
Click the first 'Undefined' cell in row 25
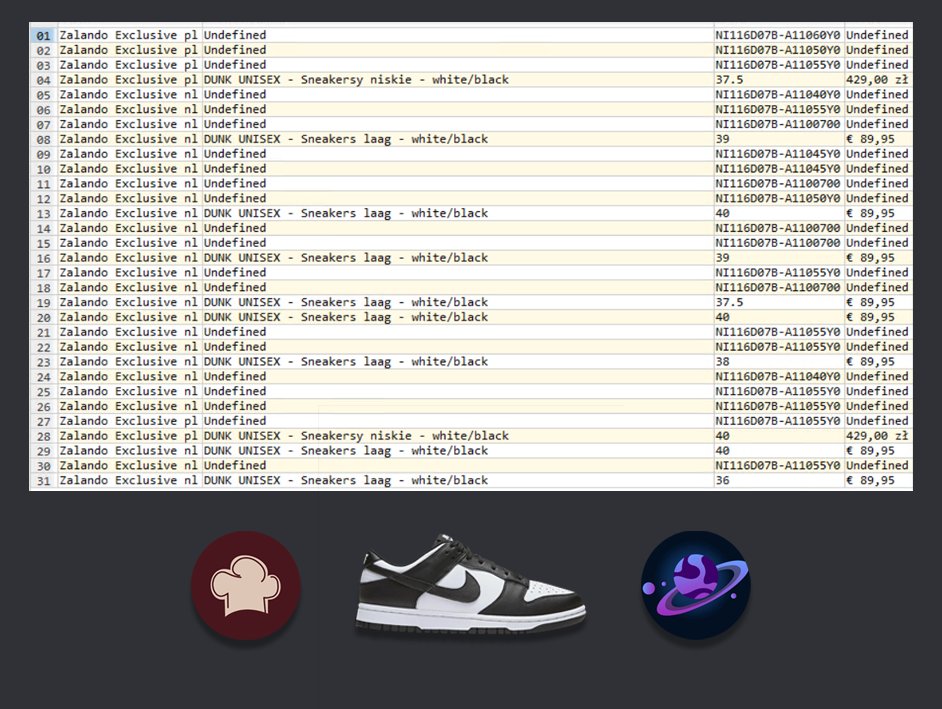(x=235, y=391)
